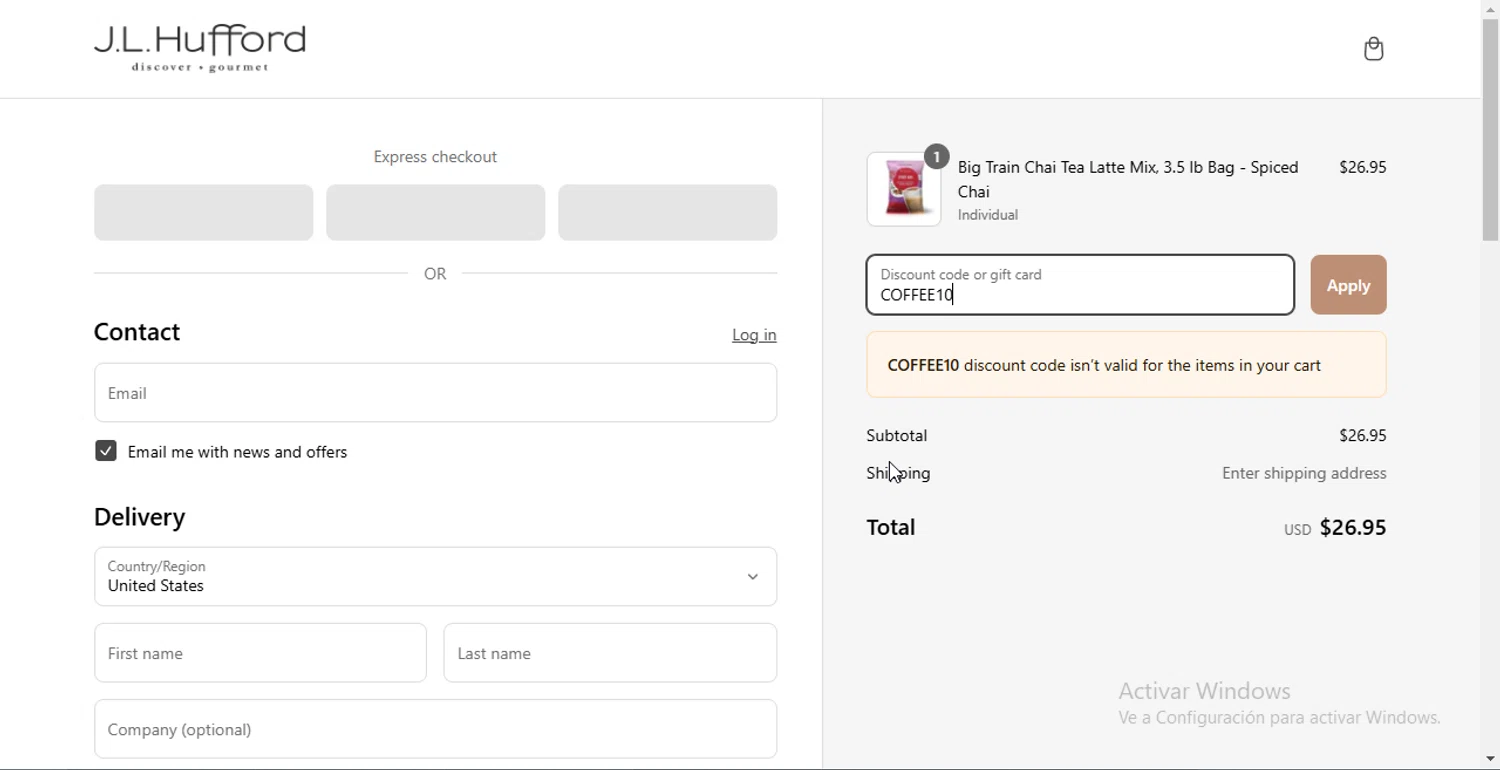1500x770 pixels.
Task: Click the discount code or gift card field
Action: point(1081,285)
